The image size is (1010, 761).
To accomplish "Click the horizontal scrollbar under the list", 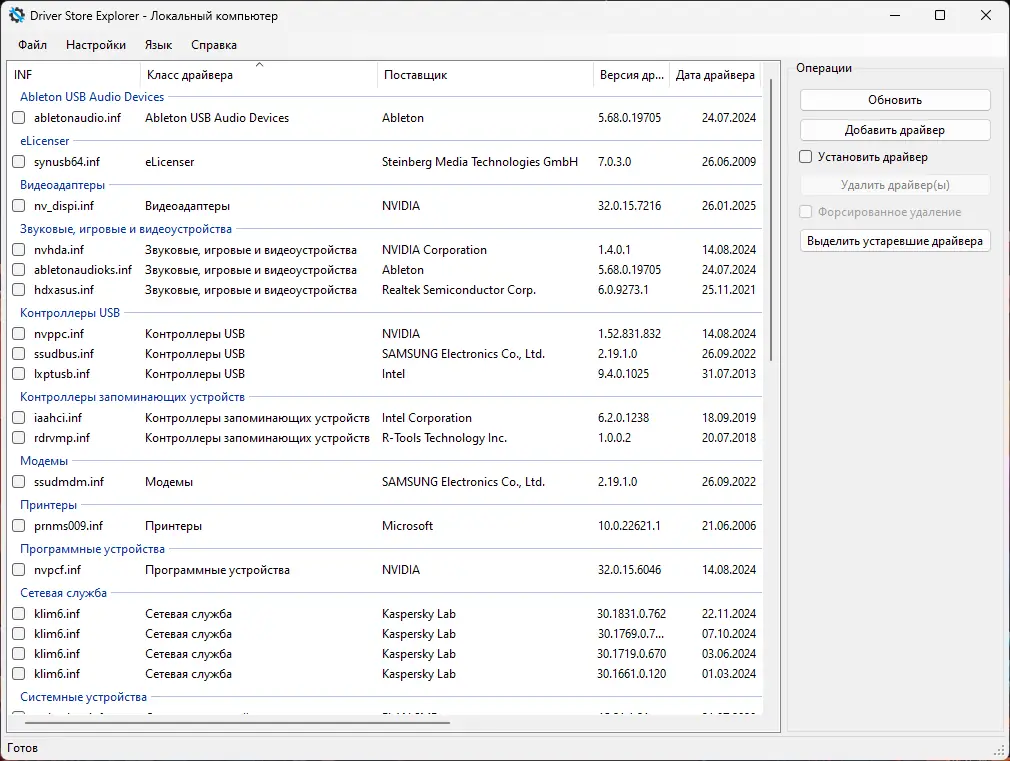I will 237,722.
